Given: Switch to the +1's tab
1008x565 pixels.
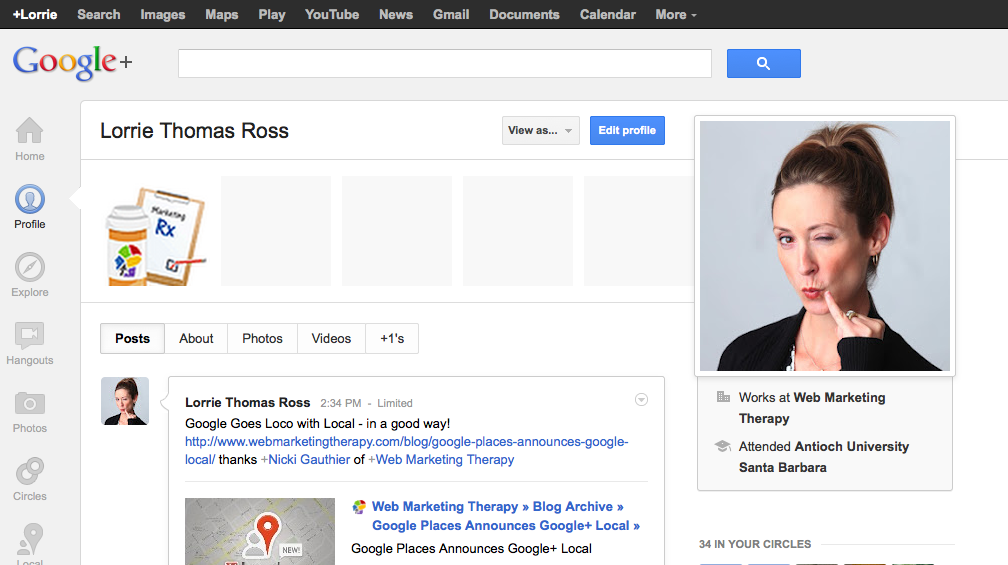Looking at the screenshot, I should [392, 338].
